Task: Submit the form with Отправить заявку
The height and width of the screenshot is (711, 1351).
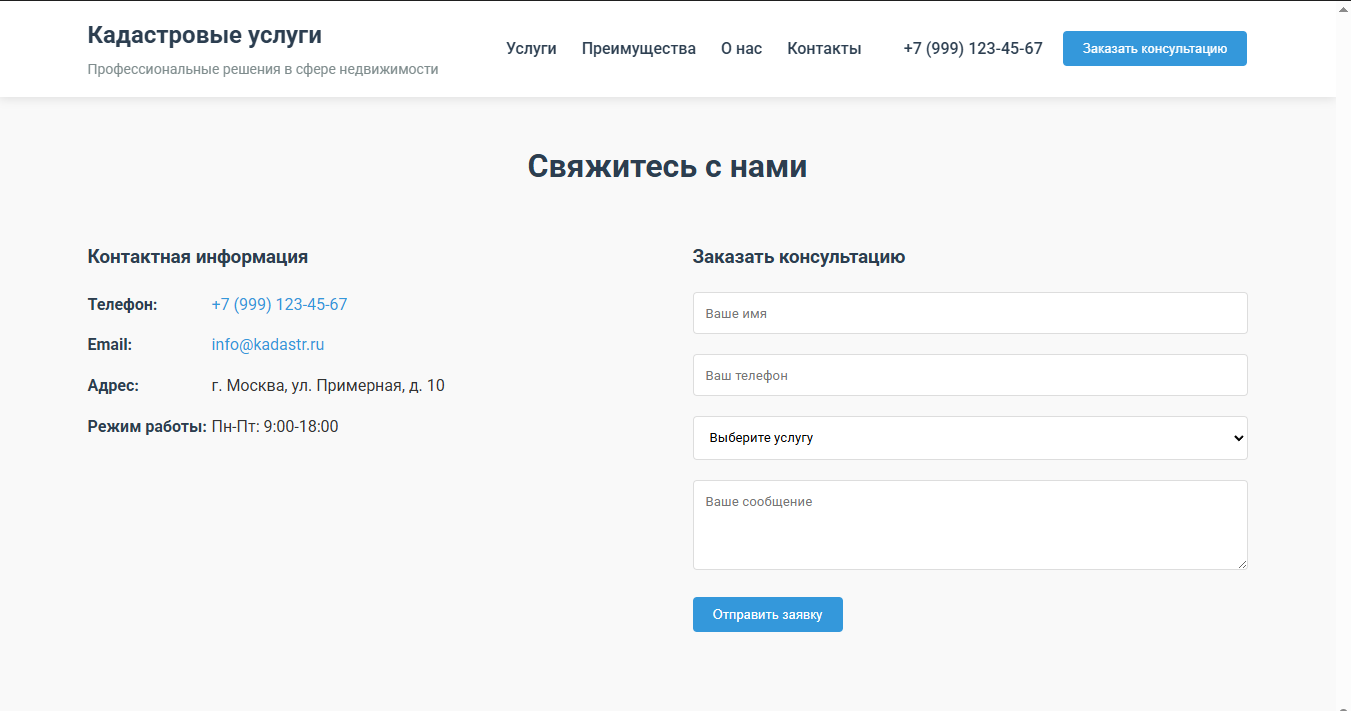Action: click(767, 614)
